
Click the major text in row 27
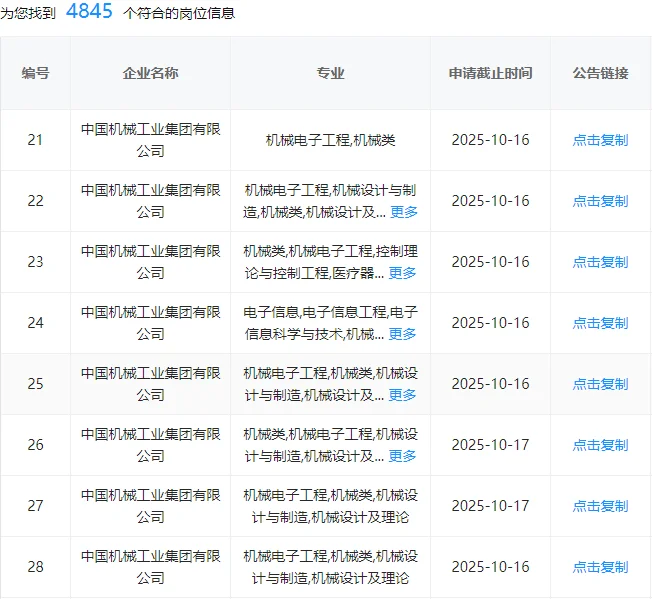(x=330, y=506)
